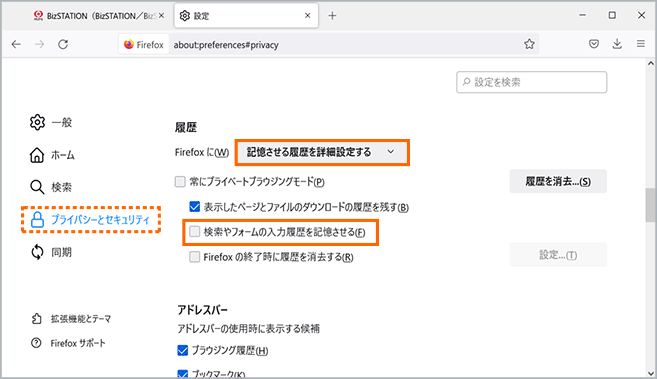
Task: Enable Firefox の終了時に履歴を消去する
Action: (x=194, y=257)
